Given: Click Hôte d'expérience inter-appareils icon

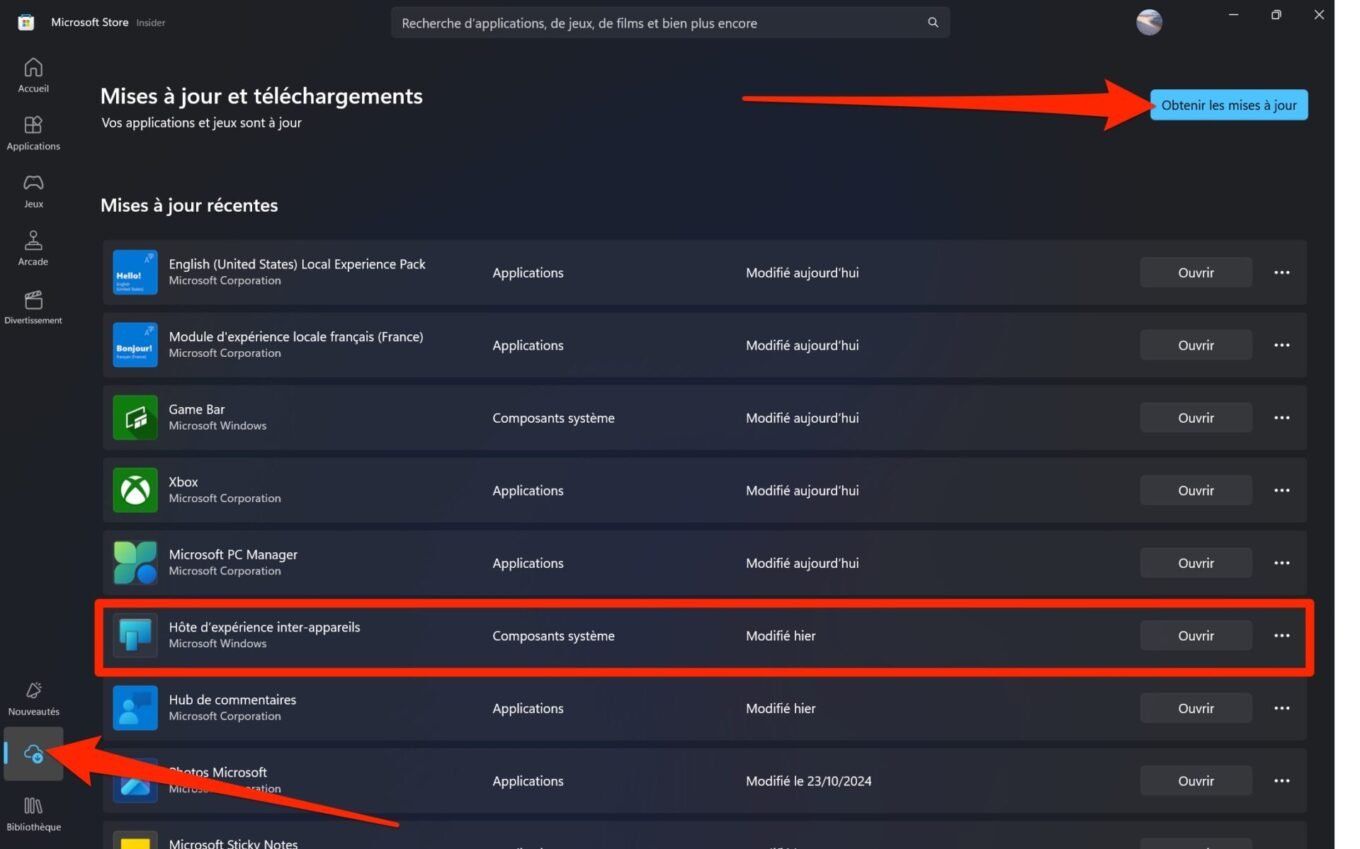Looking at the screenshot, I should point(135,635).
